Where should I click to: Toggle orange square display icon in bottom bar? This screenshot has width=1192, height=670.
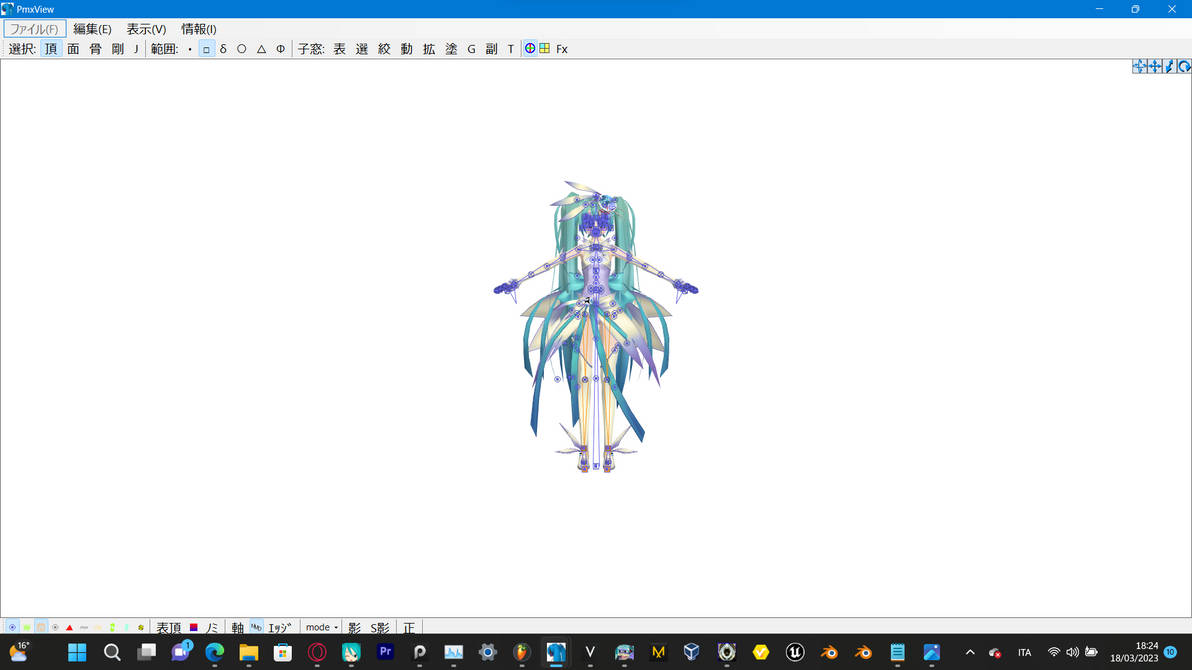41,627
